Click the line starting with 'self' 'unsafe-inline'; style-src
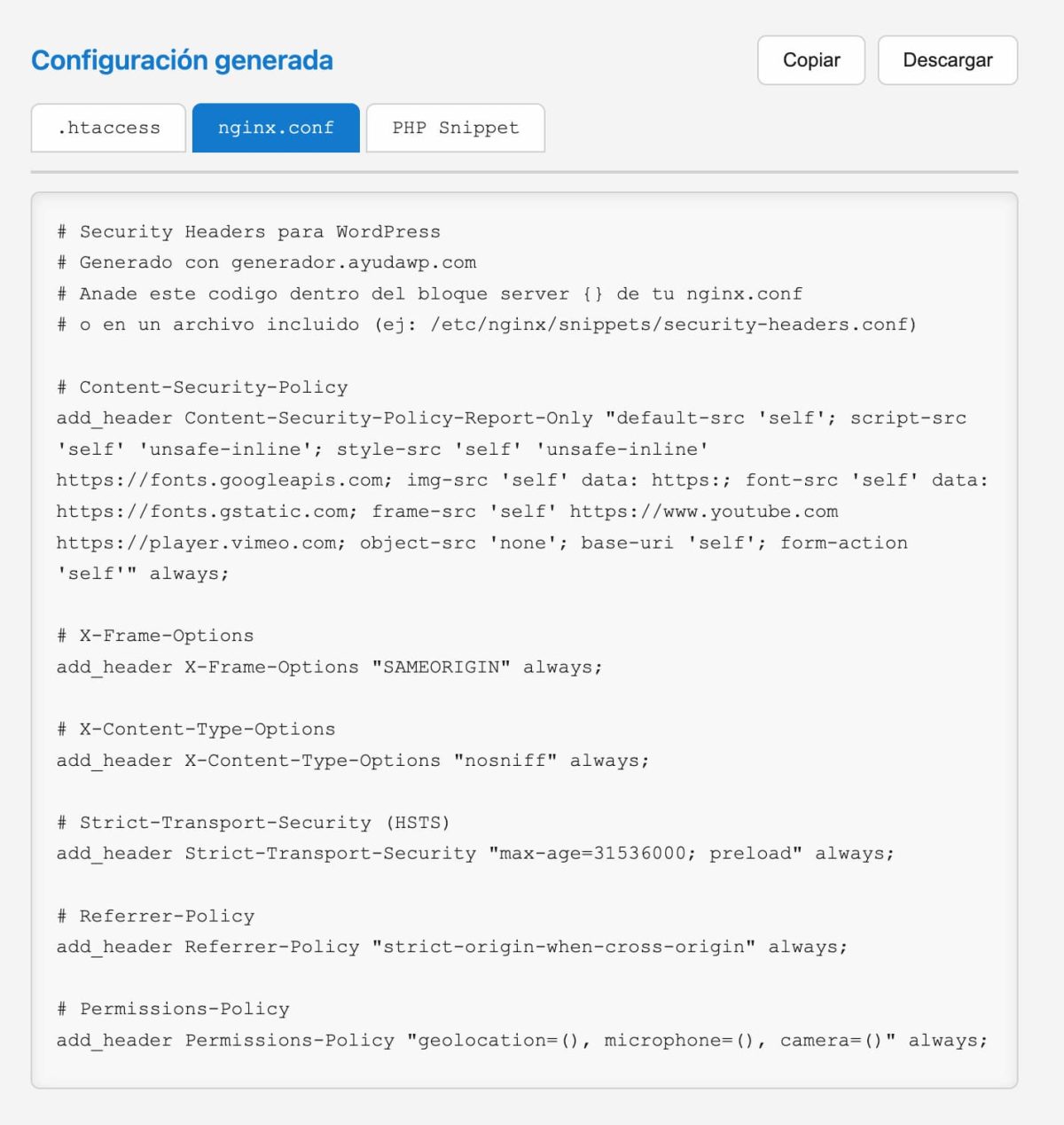1064x1125 pixels. click(x=382, y=449)
